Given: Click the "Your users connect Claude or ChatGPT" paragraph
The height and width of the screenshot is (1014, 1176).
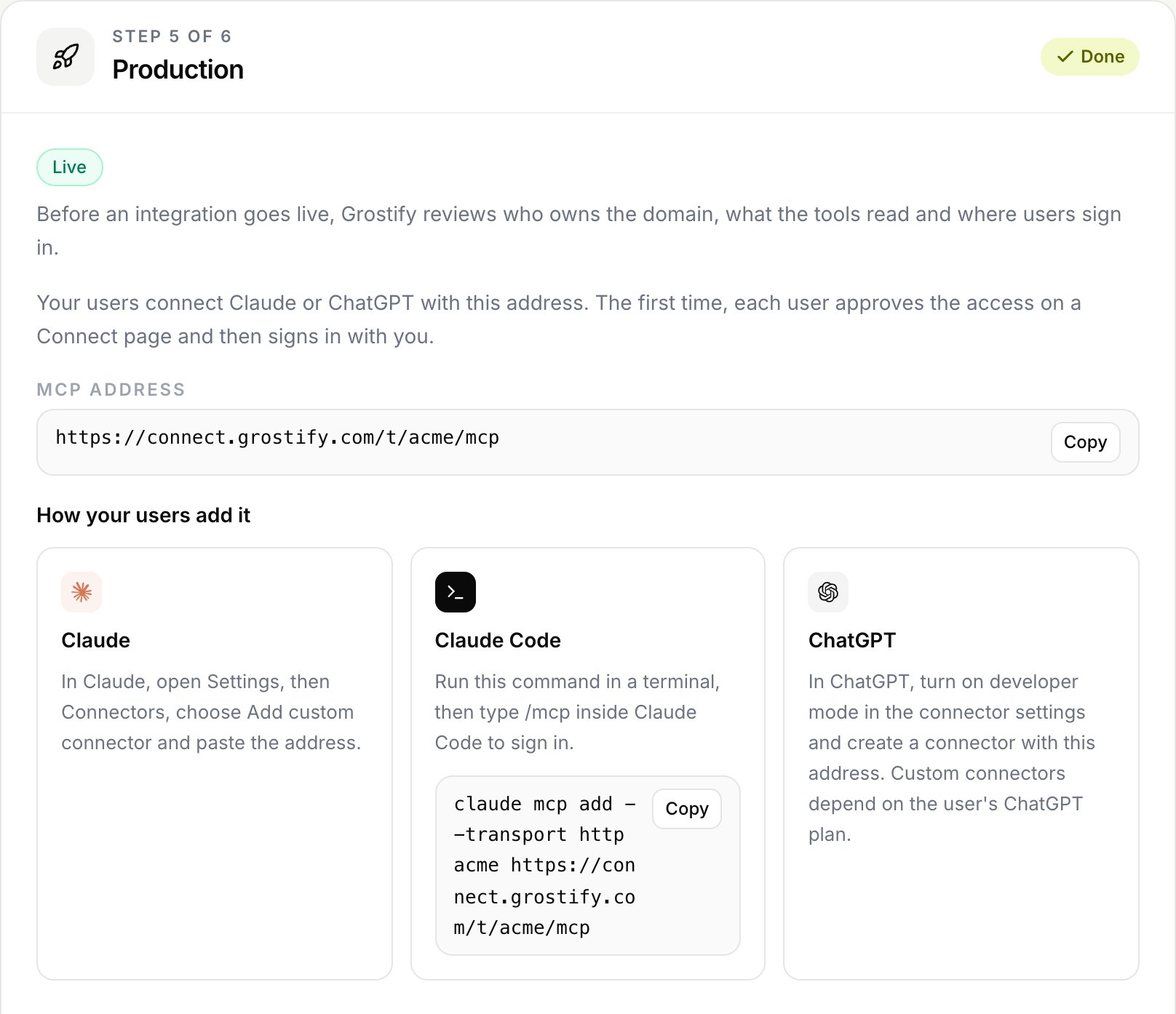Looking at the screenshot, I should point(559,319).
